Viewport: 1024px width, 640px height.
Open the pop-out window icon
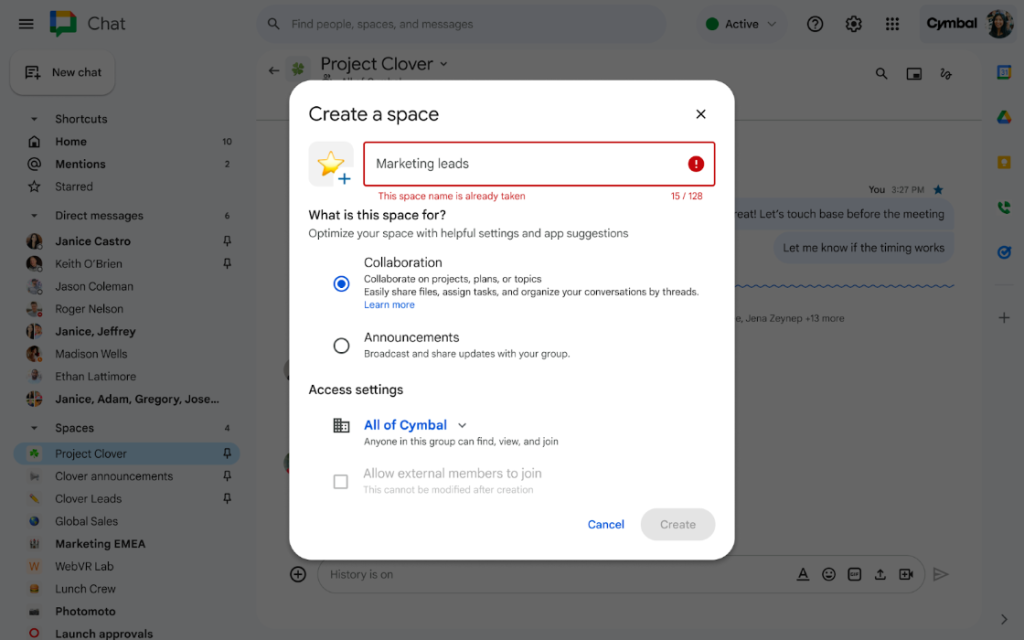tap(914, 74)
